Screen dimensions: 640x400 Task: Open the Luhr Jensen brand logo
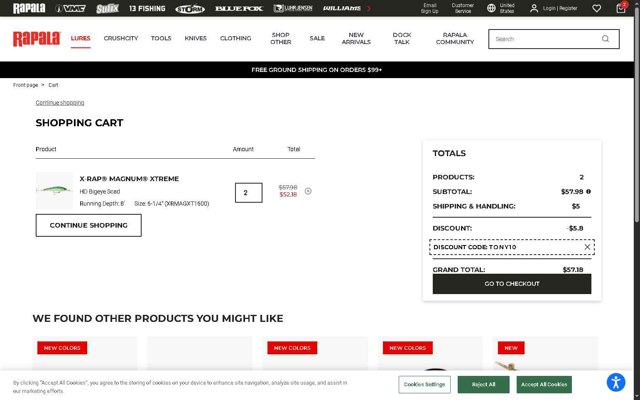point(293,8)
